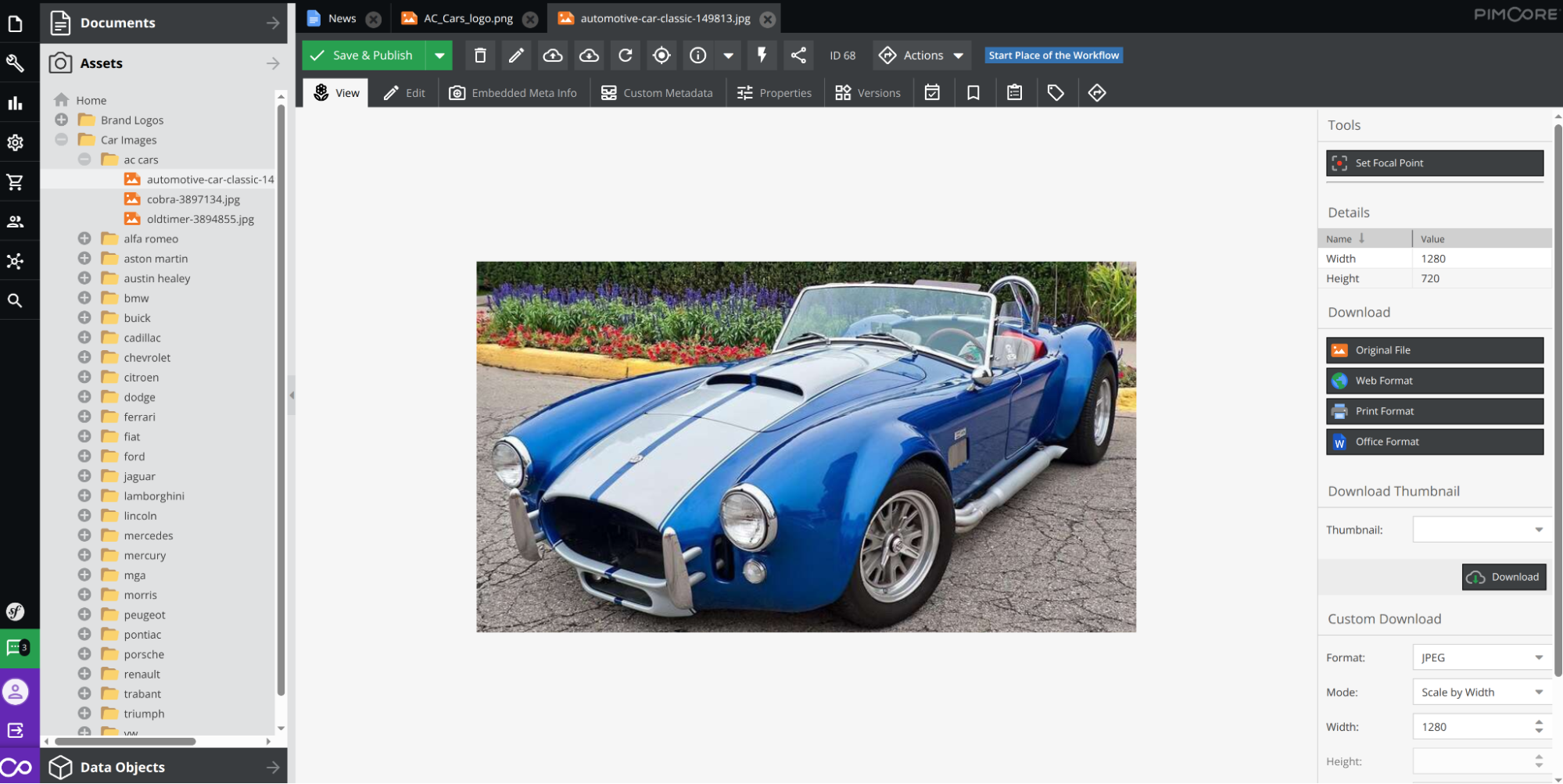Click the Set Focal Point button
Image resolution: width=1563 pixels, height=784 pixels.
coord(1434,163)
